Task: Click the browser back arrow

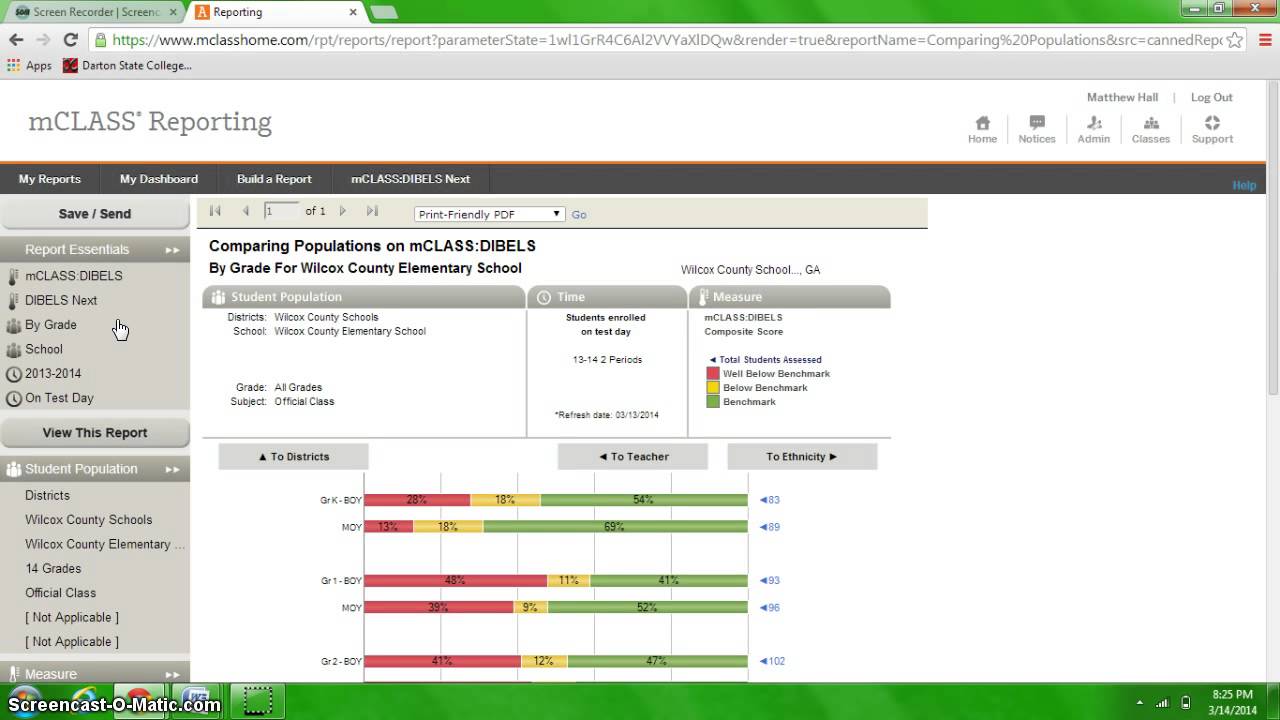Action: (x=16, y=40)
